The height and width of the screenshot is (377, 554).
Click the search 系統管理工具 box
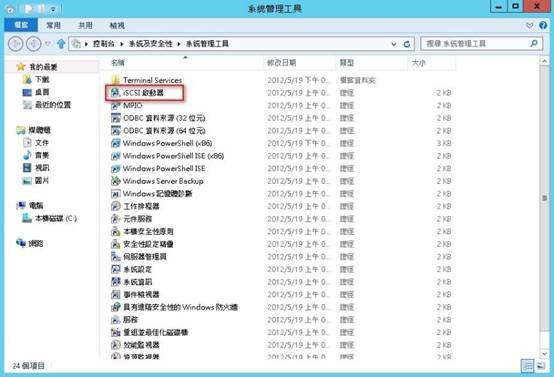pos(482,44)
